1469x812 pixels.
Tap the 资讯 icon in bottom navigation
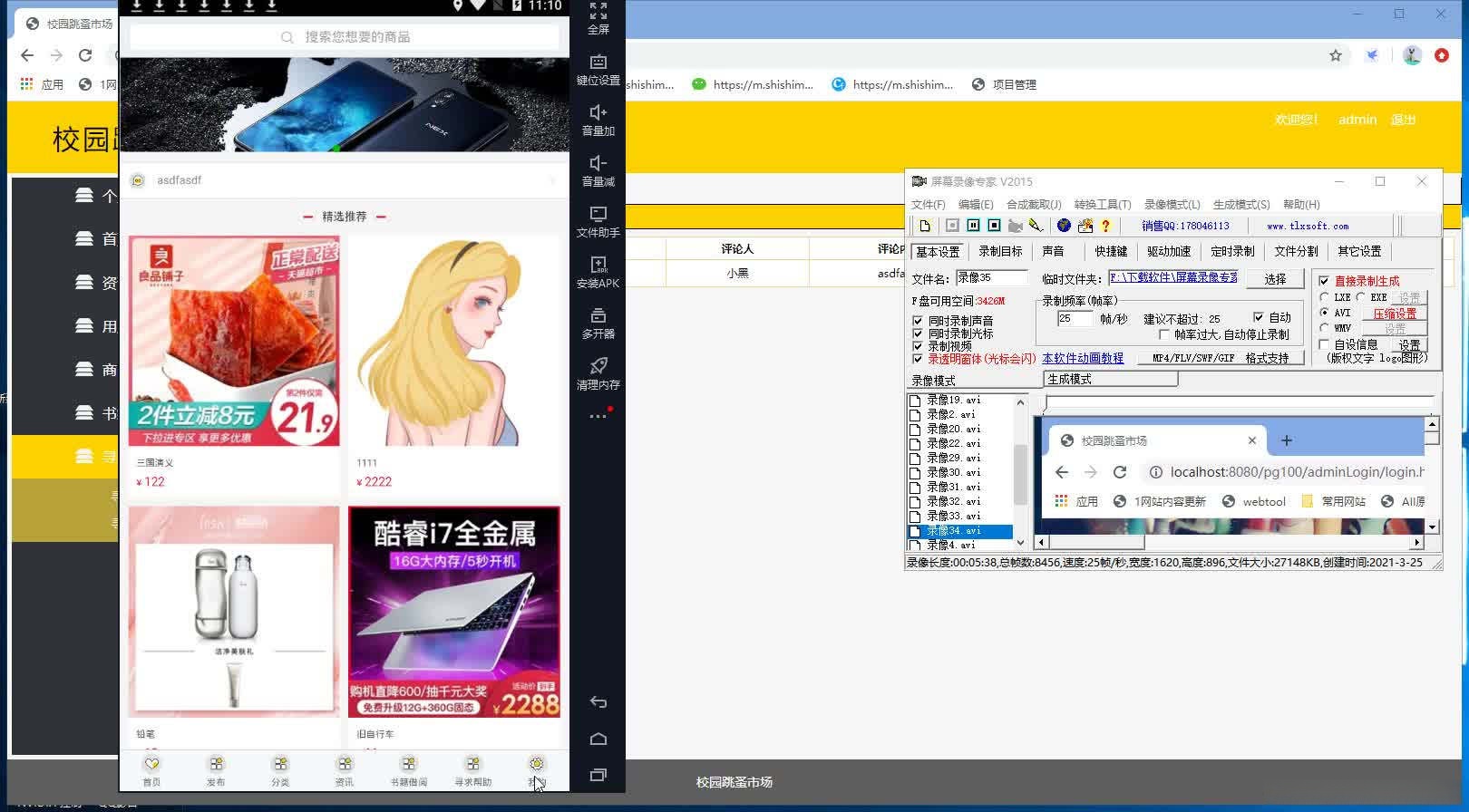[345, 764]
